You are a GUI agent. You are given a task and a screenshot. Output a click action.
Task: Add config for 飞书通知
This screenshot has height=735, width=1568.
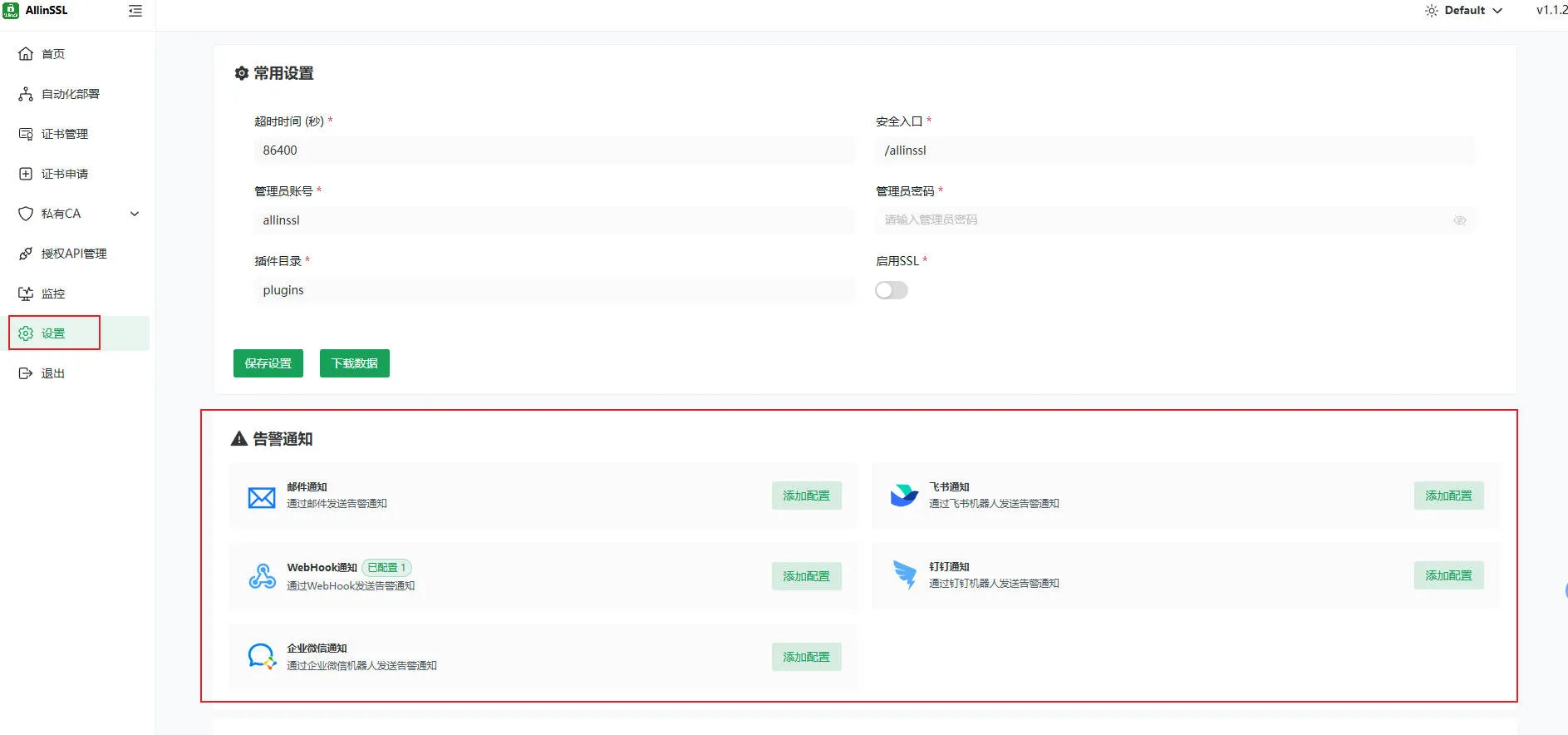[x=1448, y=496]
